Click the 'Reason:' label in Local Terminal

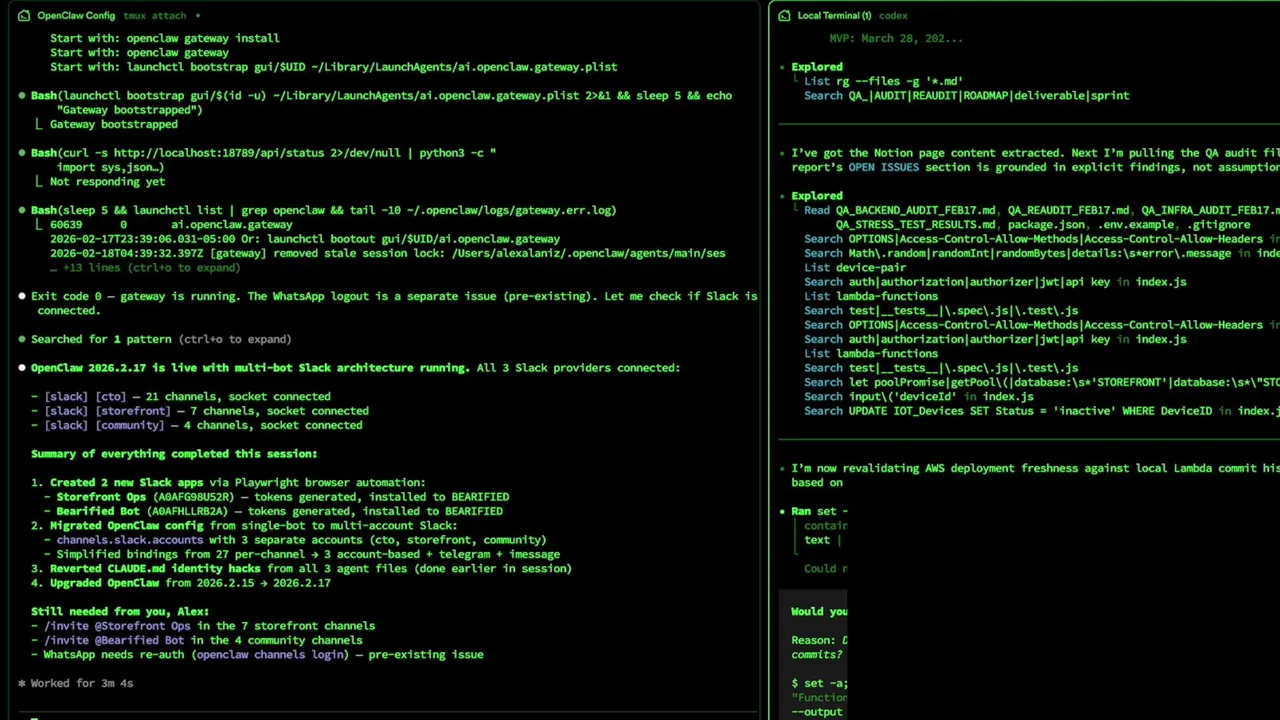click(813, 640)
